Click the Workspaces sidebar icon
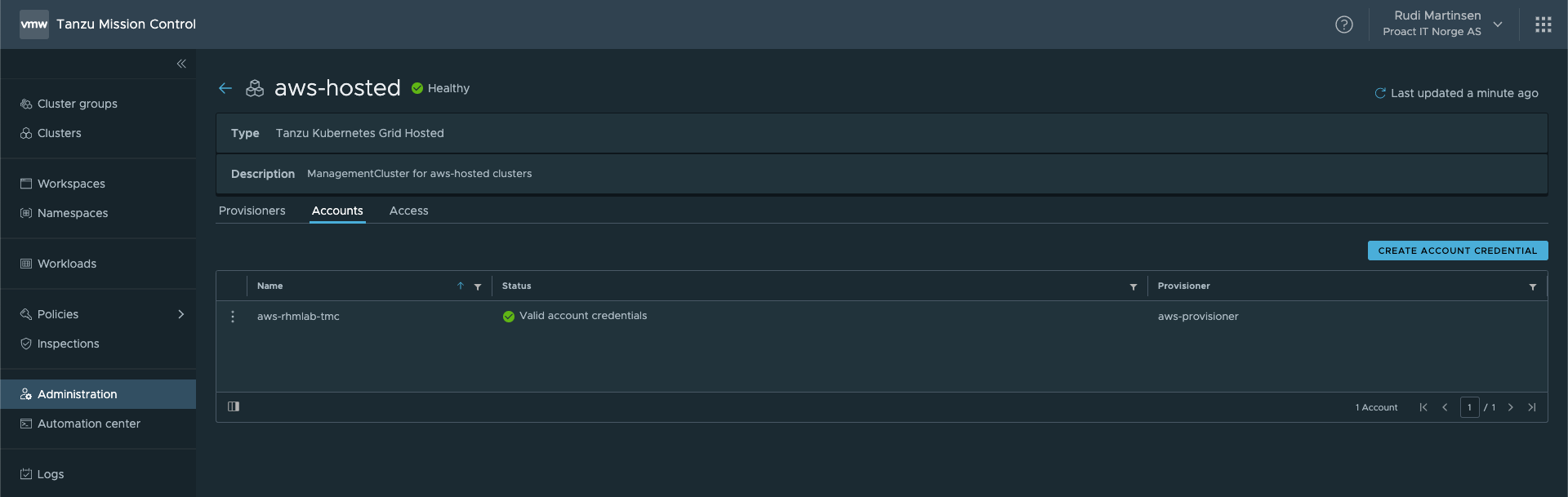 pos(26,184)
